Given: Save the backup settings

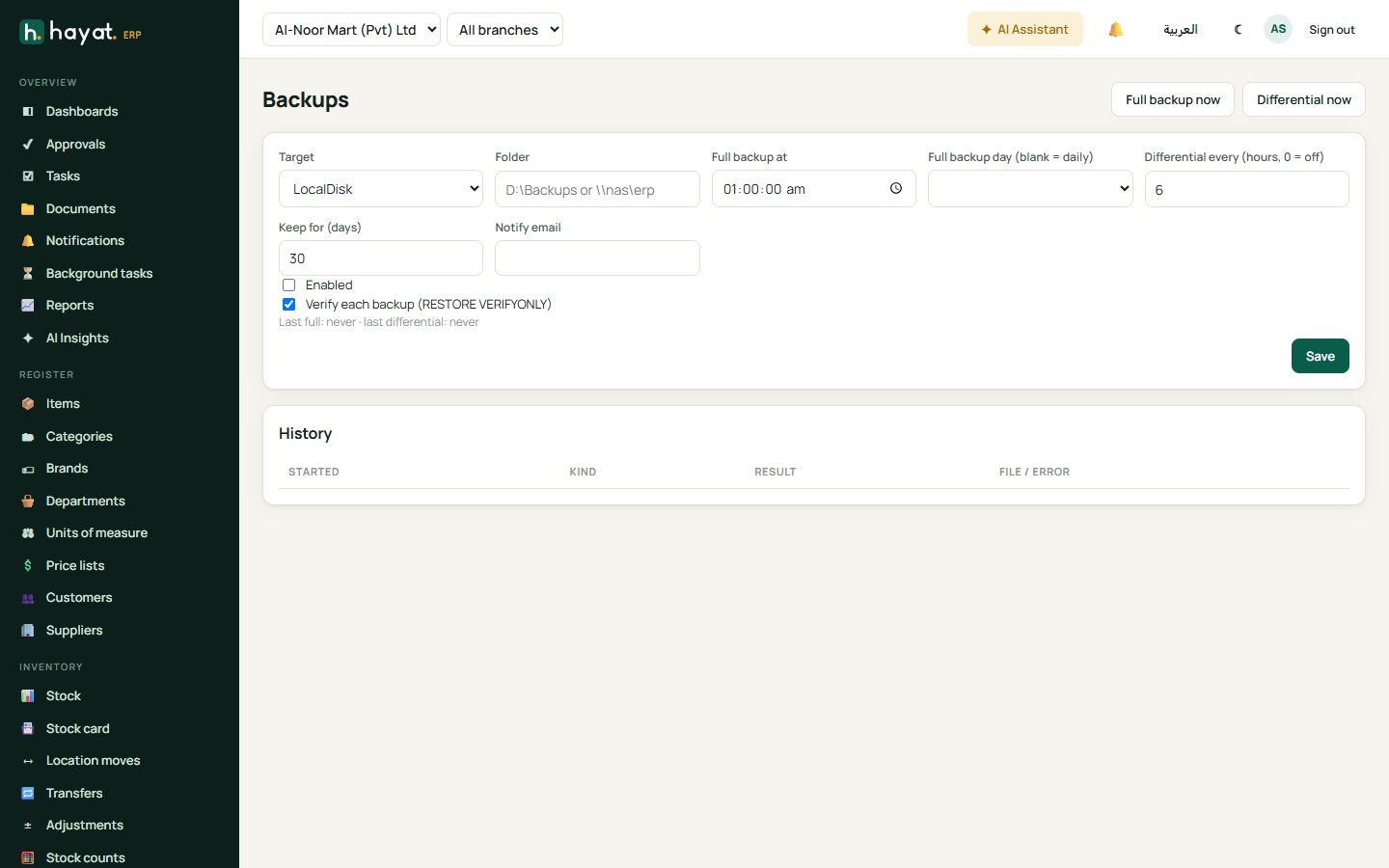Looking at the screenshot, I should point(1321,356).
